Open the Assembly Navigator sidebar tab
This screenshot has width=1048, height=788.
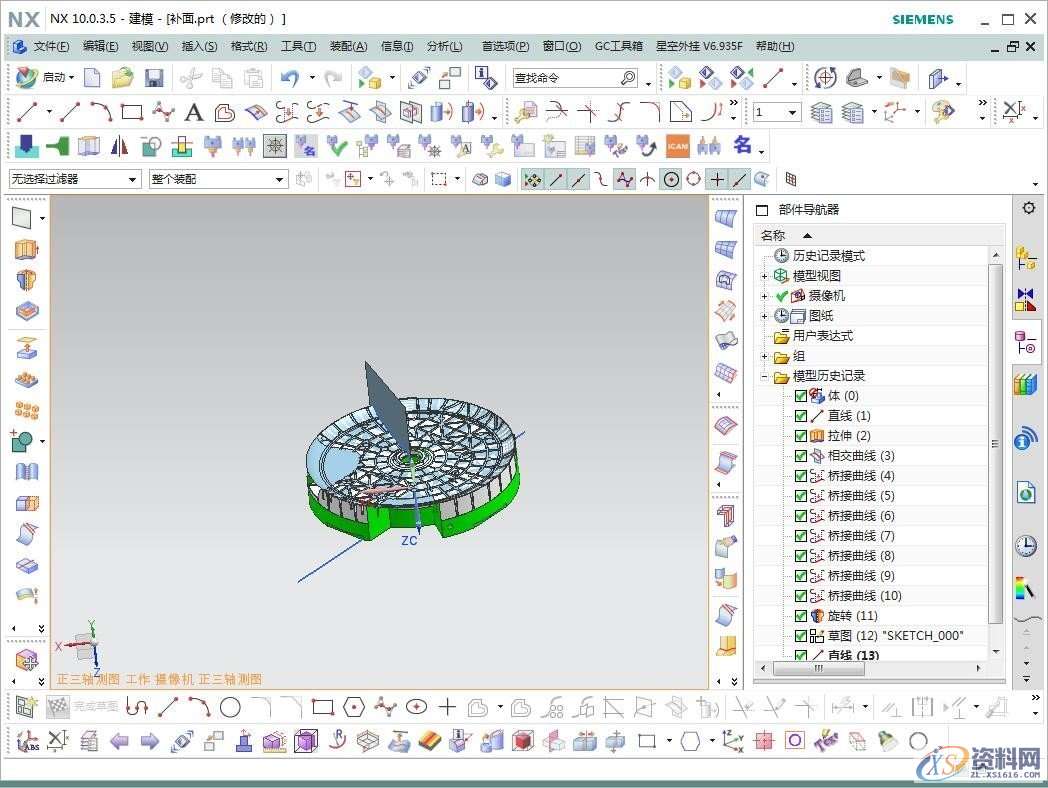pyautogui.click(x=1025, y=259)
